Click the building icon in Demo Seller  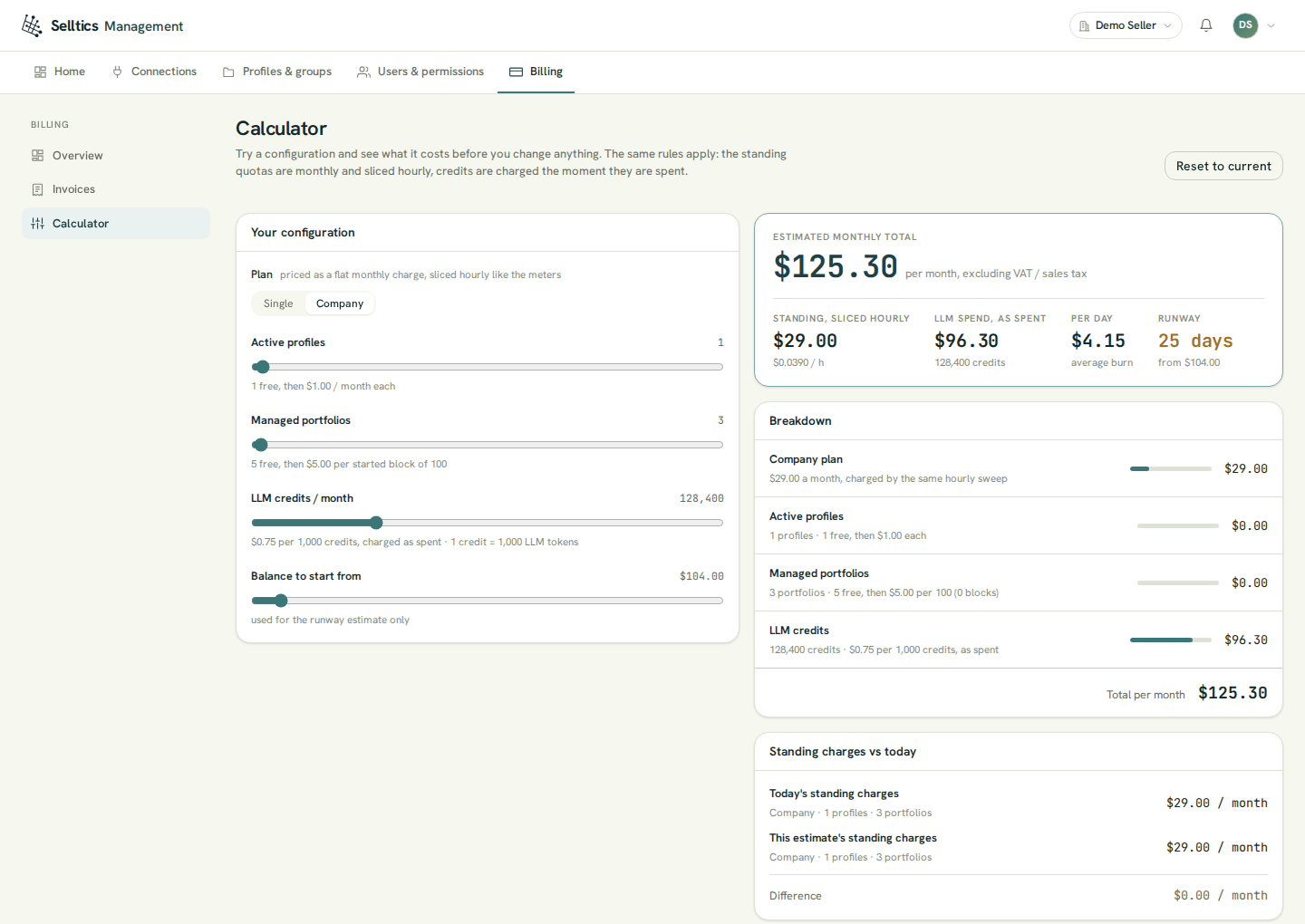tap(1084, 25)
